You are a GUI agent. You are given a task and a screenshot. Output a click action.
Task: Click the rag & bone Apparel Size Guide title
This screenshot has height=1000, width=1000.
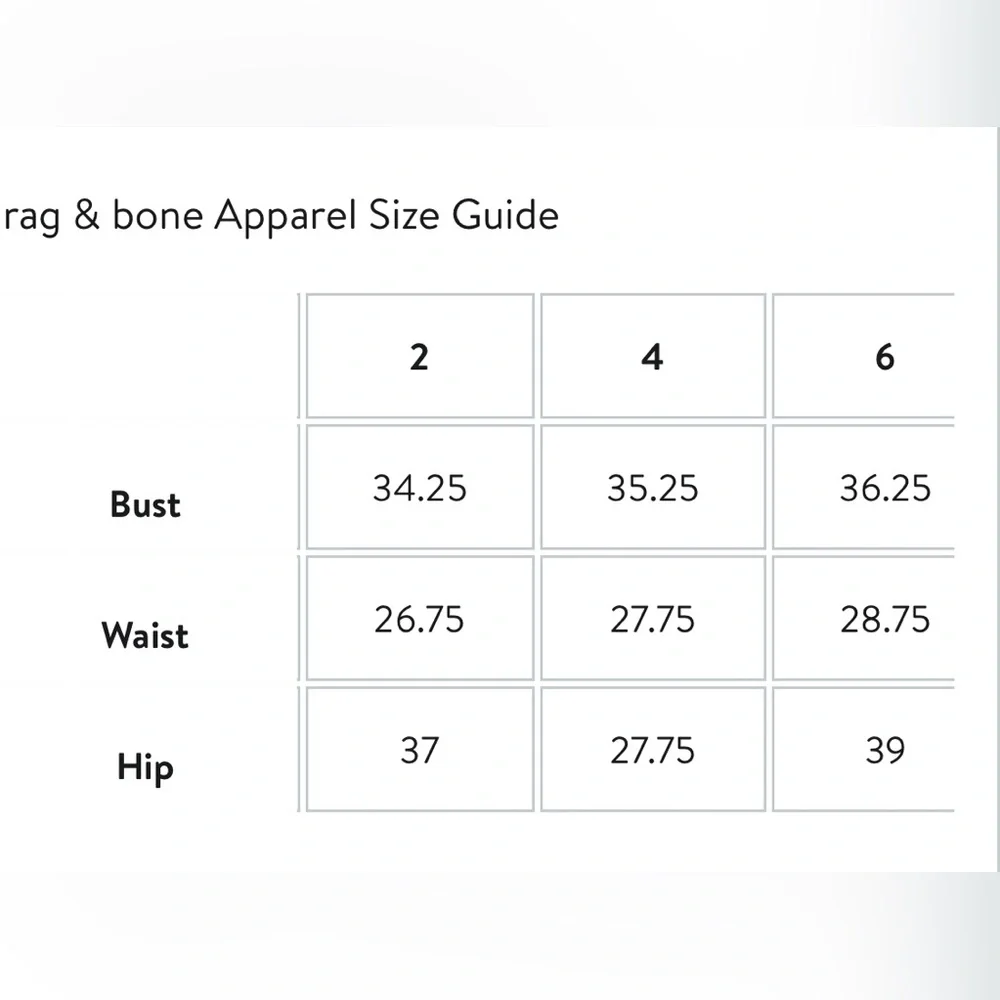coord(280,216)
